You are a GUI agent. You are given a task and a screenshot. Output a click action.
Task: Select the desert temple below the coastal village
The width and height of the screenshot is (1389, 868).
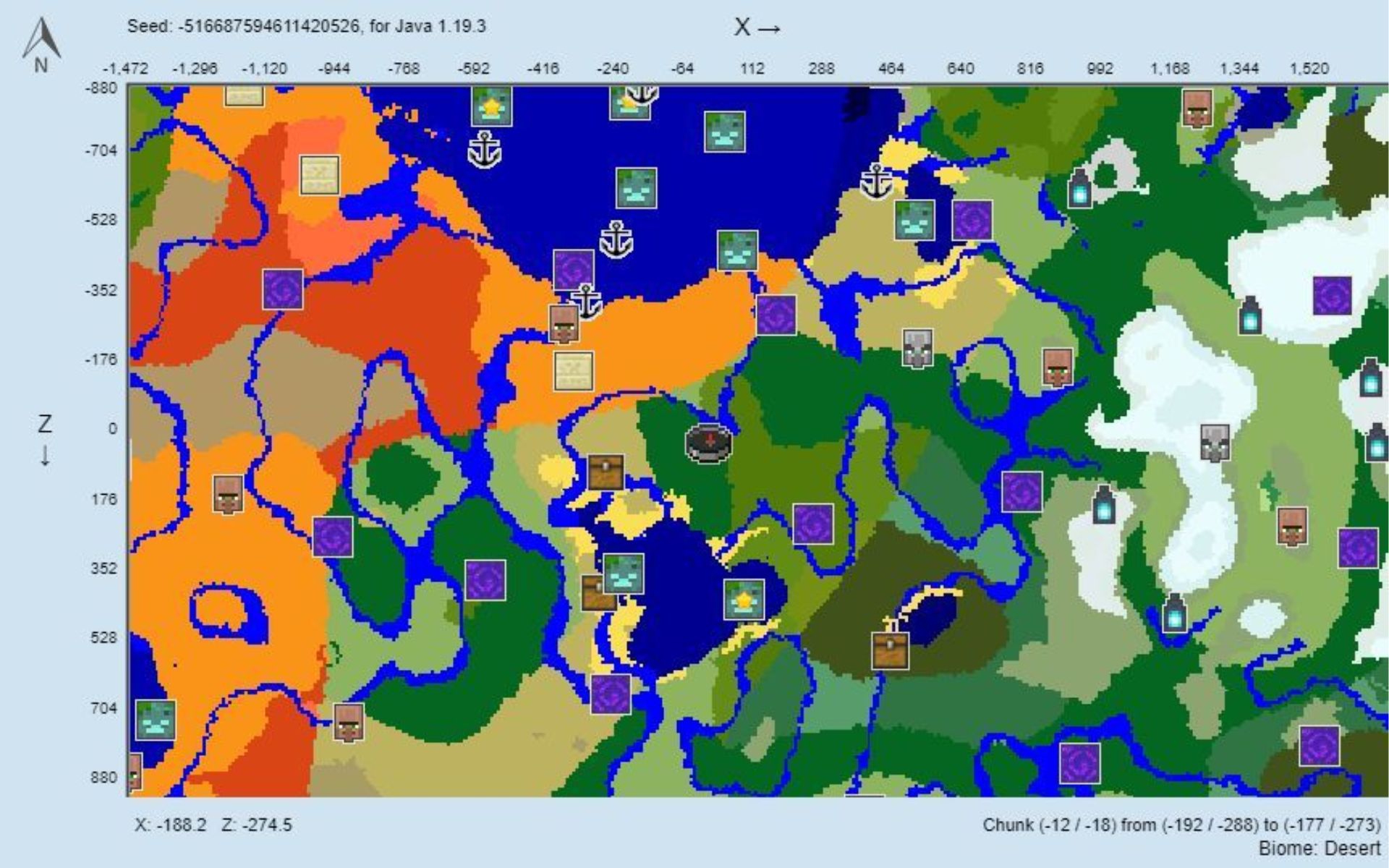pos(574,371)
